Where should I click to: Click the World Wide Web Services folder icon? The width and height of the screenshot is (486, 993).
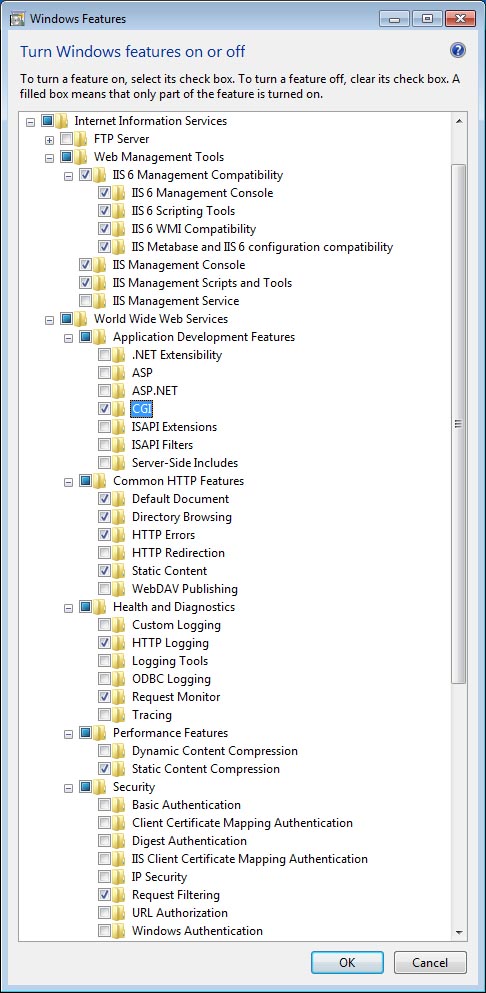tap(81, 319)
